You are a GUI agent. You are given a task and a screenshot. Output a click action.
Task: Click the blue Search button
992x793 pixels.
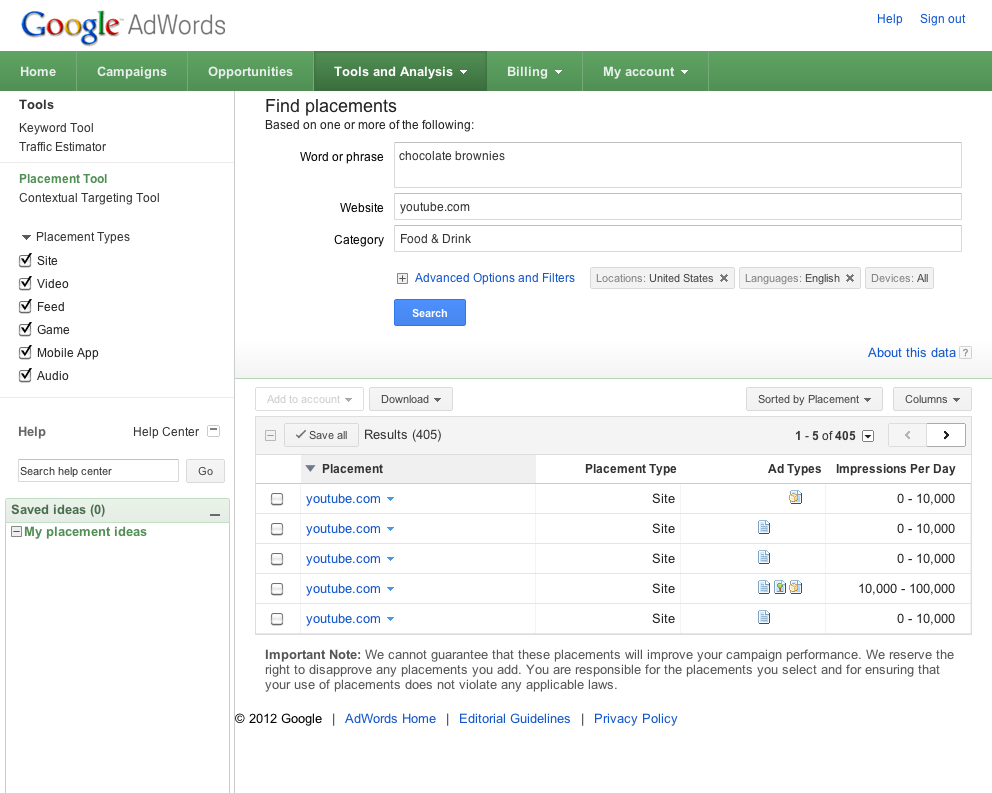[429, 313]
